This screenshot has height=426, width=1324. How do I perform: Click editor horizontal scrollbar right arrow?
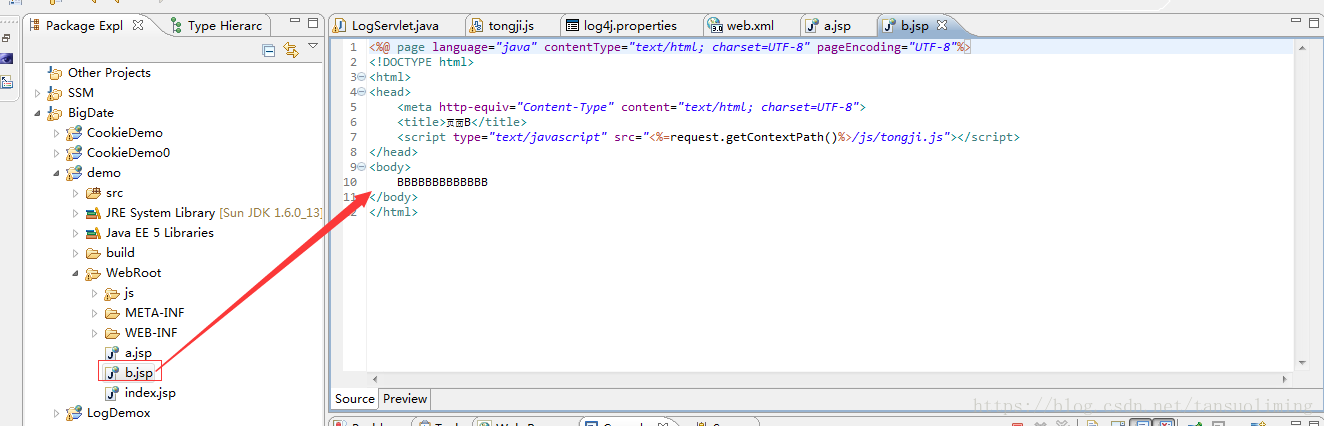pyautogui.click(x=1286, y=379)
